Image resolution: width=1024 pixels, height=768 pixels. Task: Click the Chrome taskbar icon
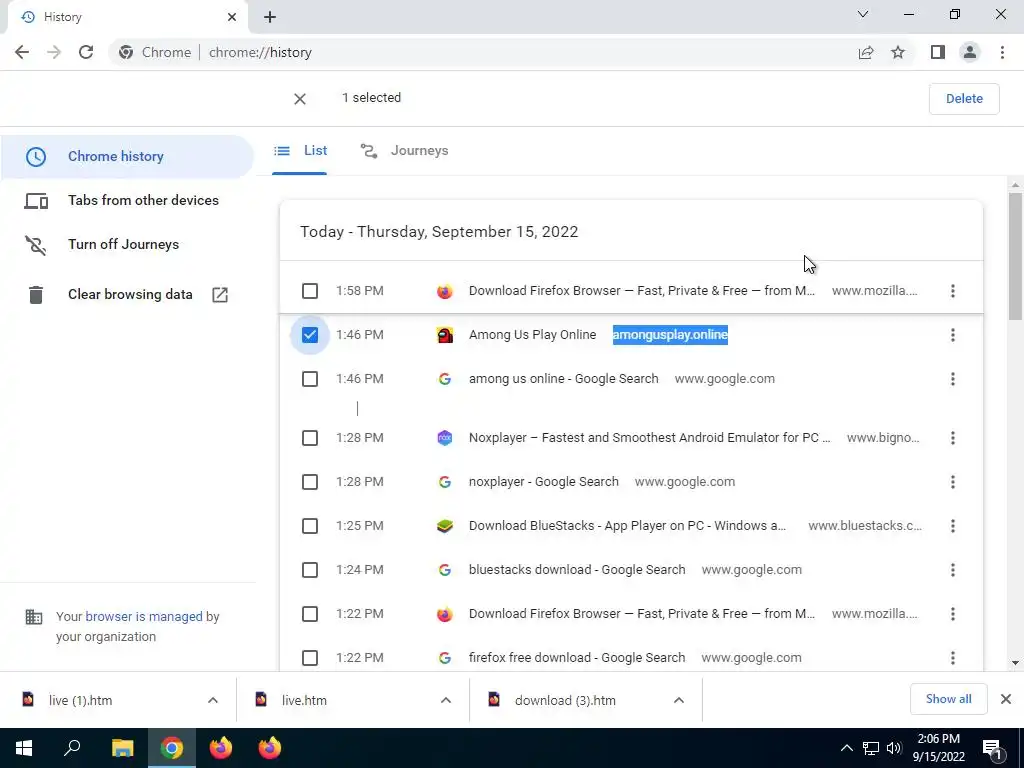coord(172,748)
